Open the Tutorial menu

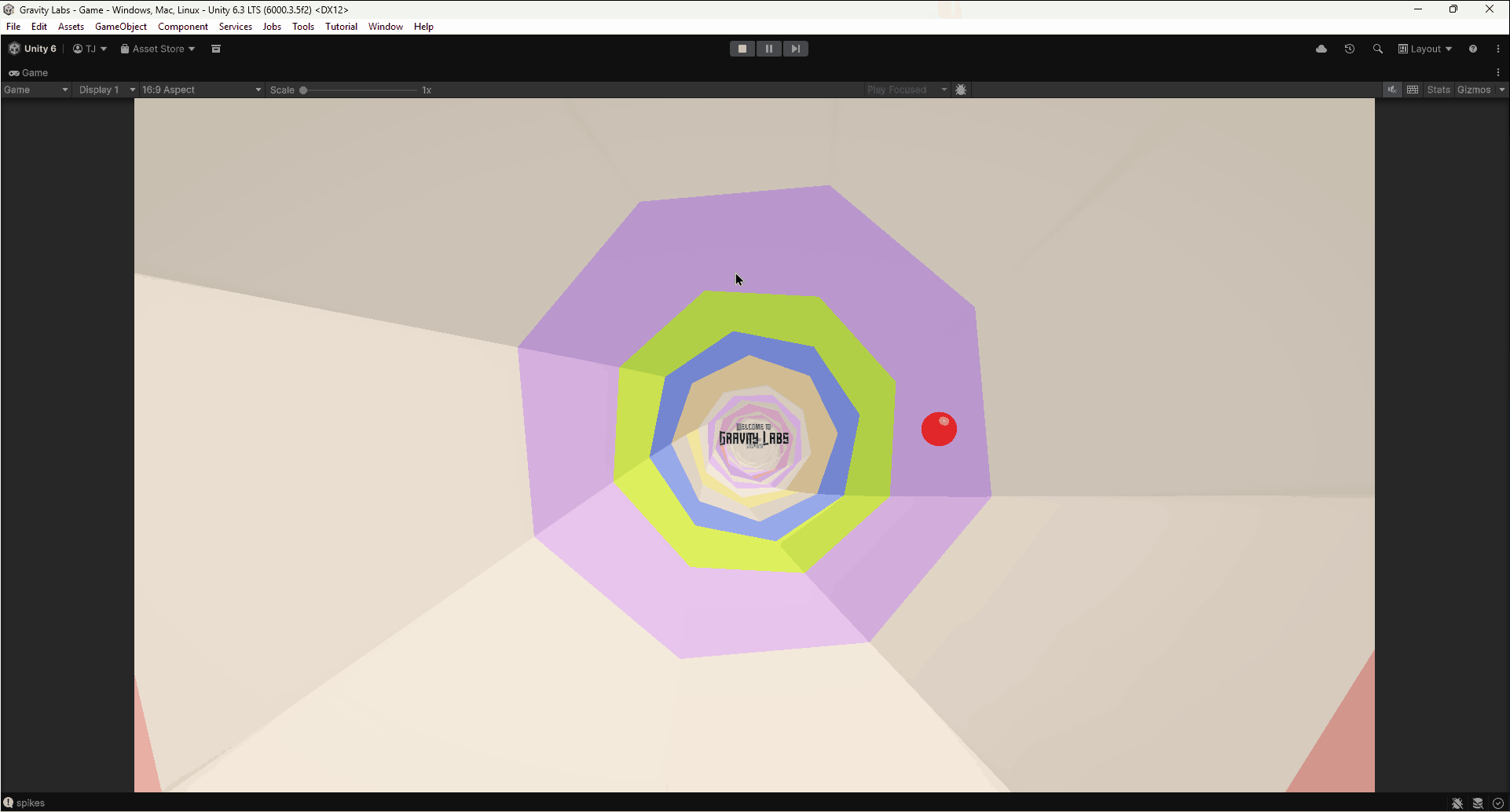[341, 27]
